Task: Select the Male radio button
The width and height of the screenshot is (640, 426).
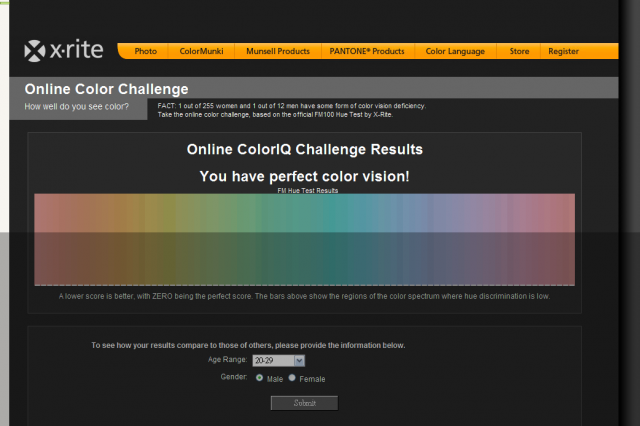Action: click(259, 378)
